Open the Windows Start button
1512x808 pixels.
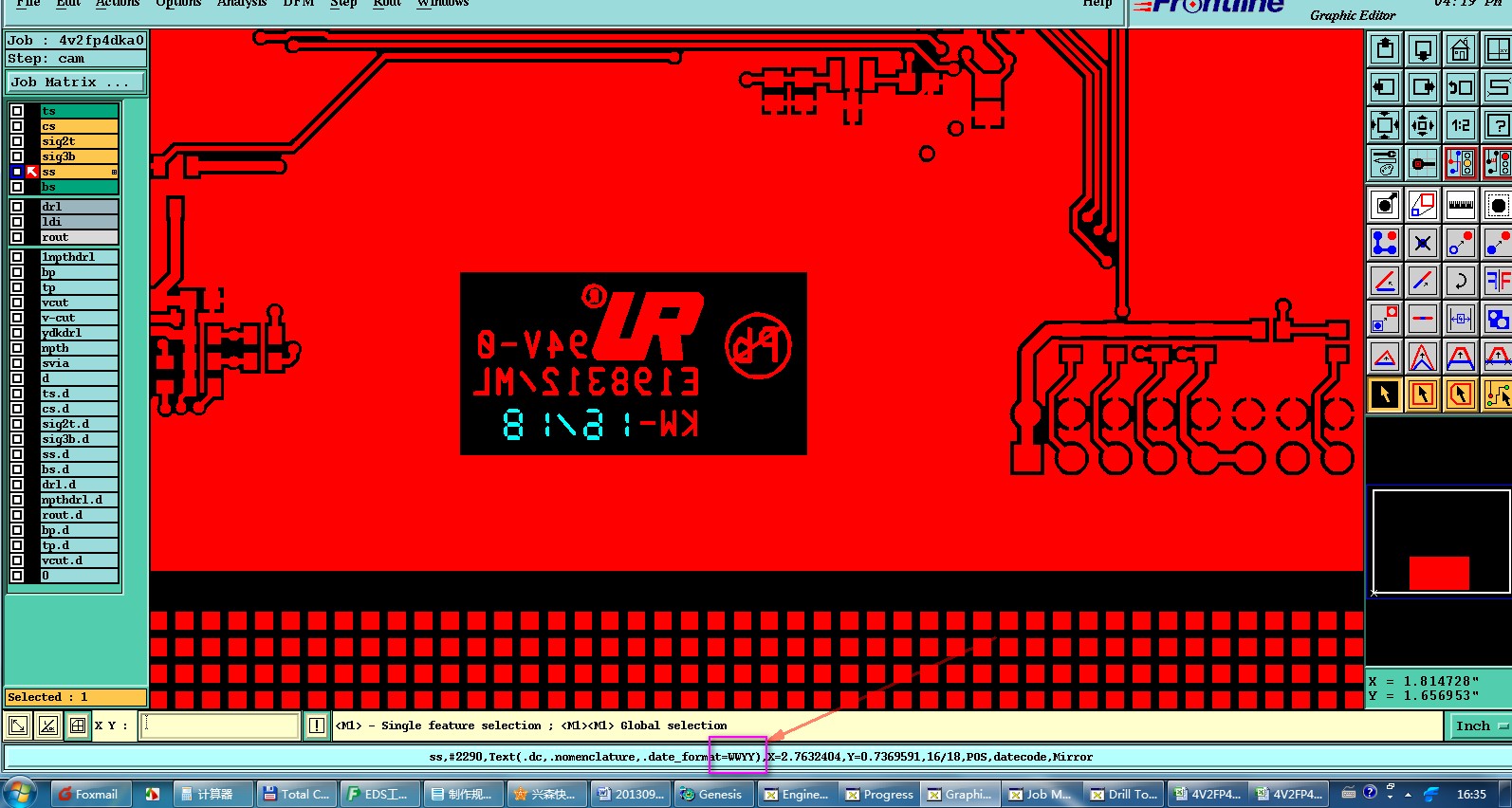point(21,794)
